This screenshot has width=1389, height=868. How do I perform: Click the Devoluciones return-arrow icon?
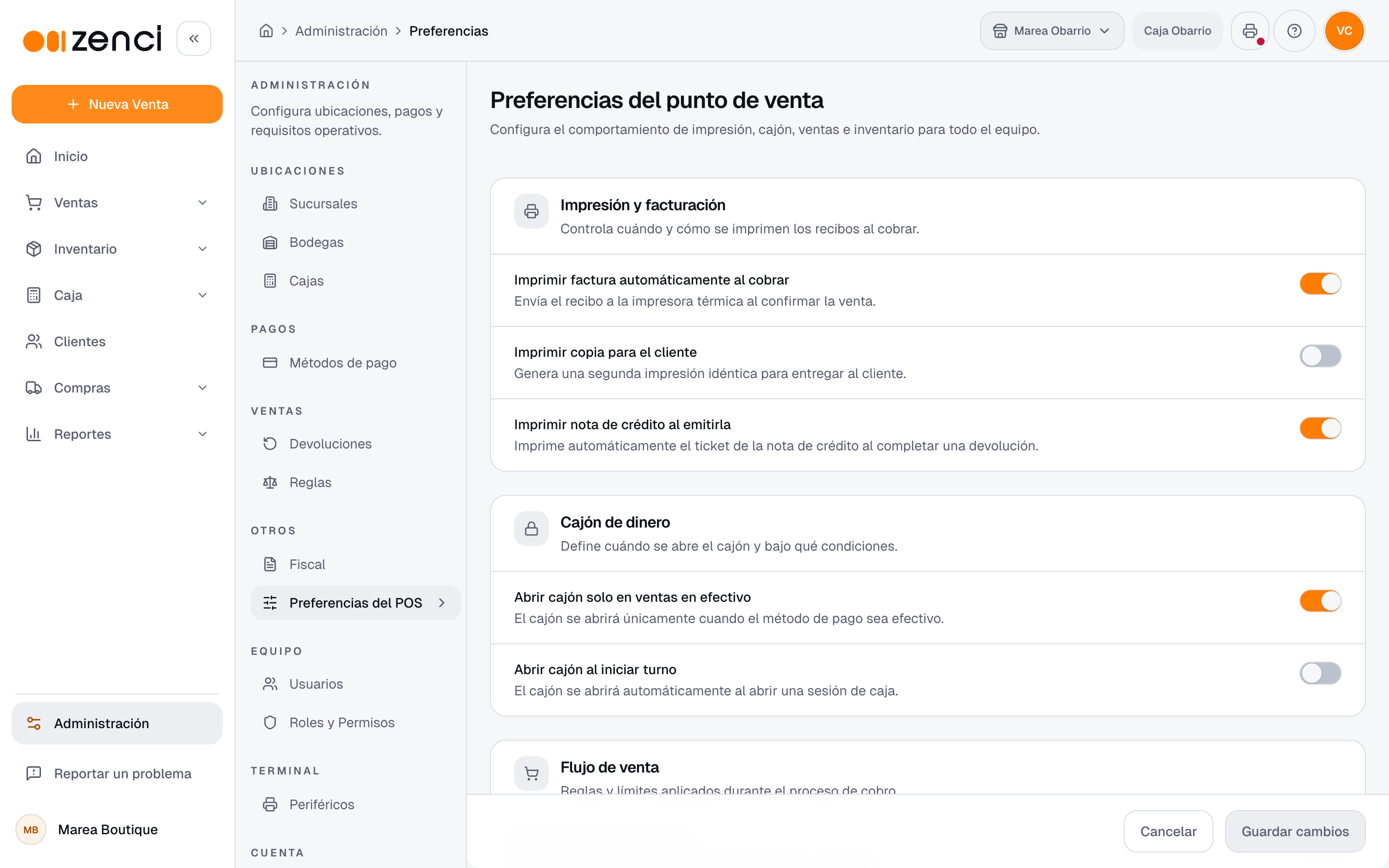(270, 444)
